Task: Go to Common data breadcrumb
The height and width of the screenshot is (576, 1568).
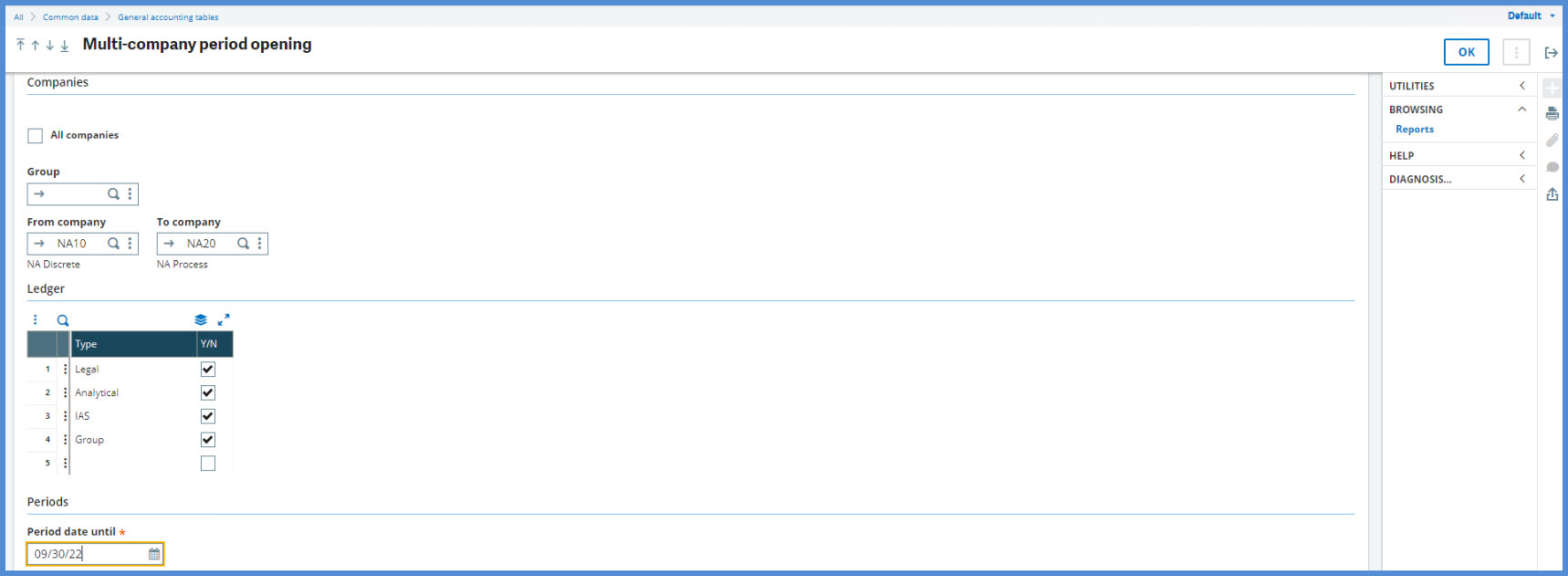Action: click(x=70, y=17)
